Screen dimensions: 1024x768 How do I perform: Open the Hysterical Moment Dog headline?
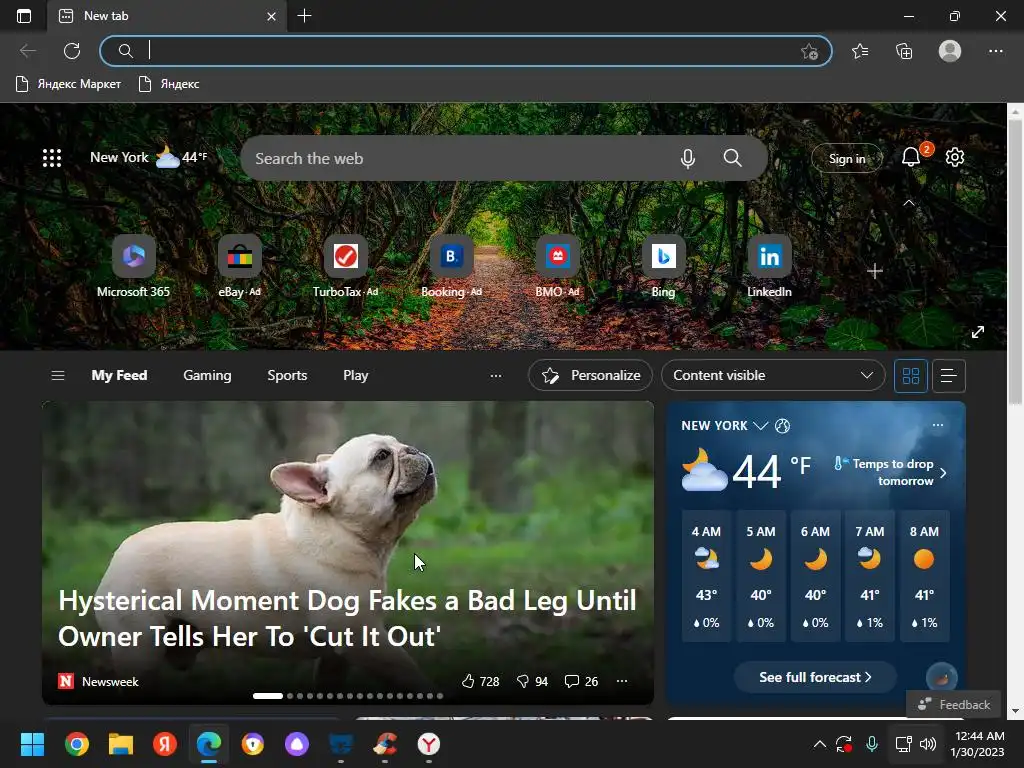[347, 618]
